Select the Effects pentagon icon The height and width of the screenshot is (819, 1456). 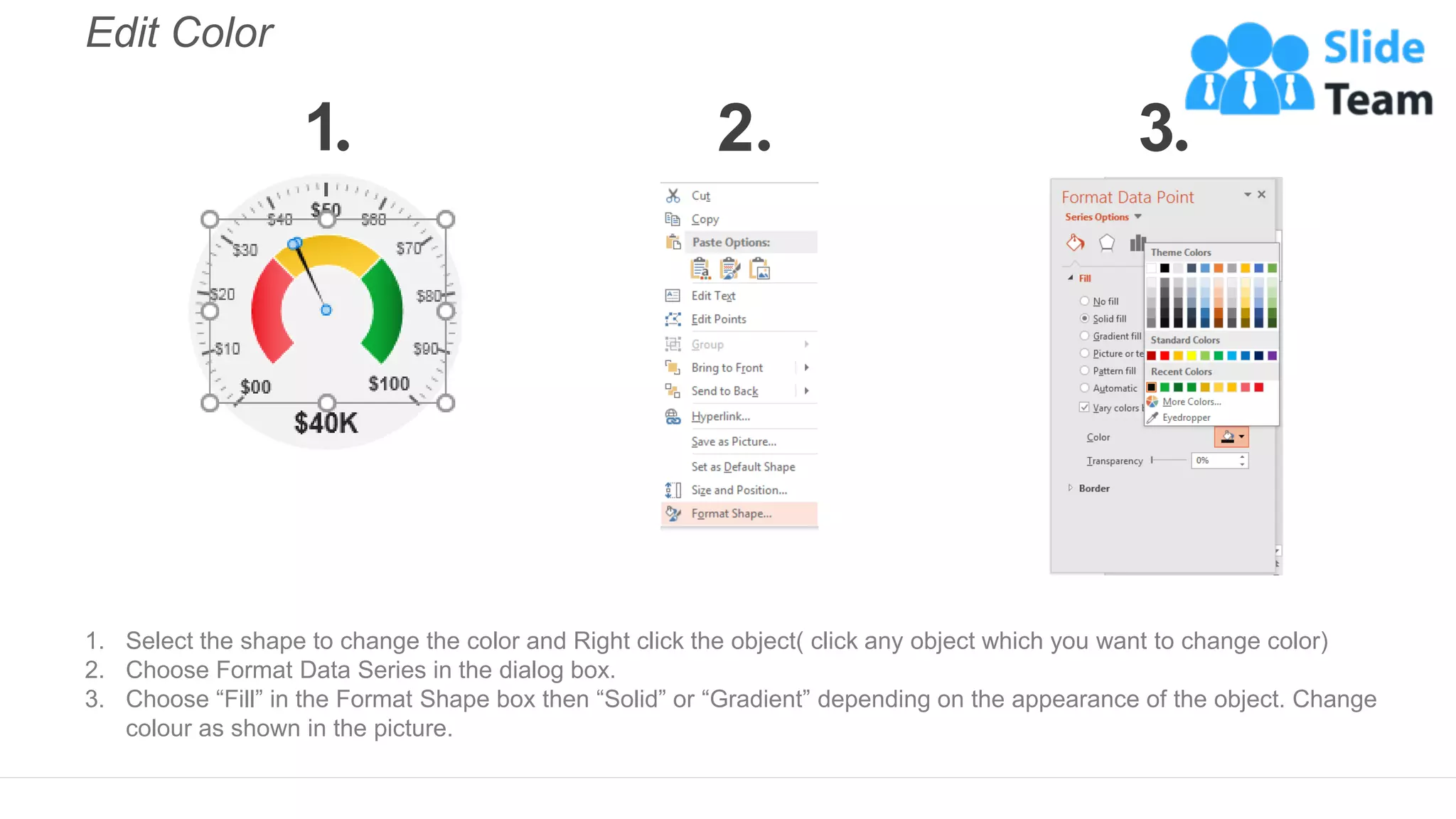[1106, 243]
